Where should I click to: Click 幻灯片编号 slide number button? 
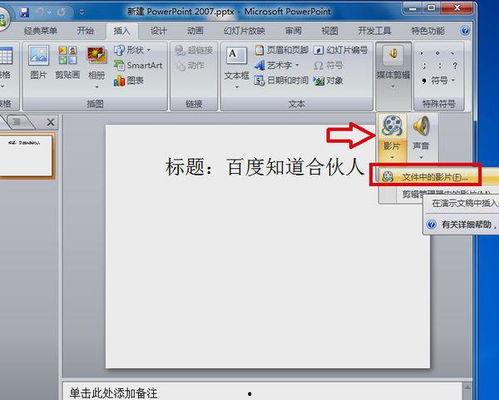coord(341,50)
